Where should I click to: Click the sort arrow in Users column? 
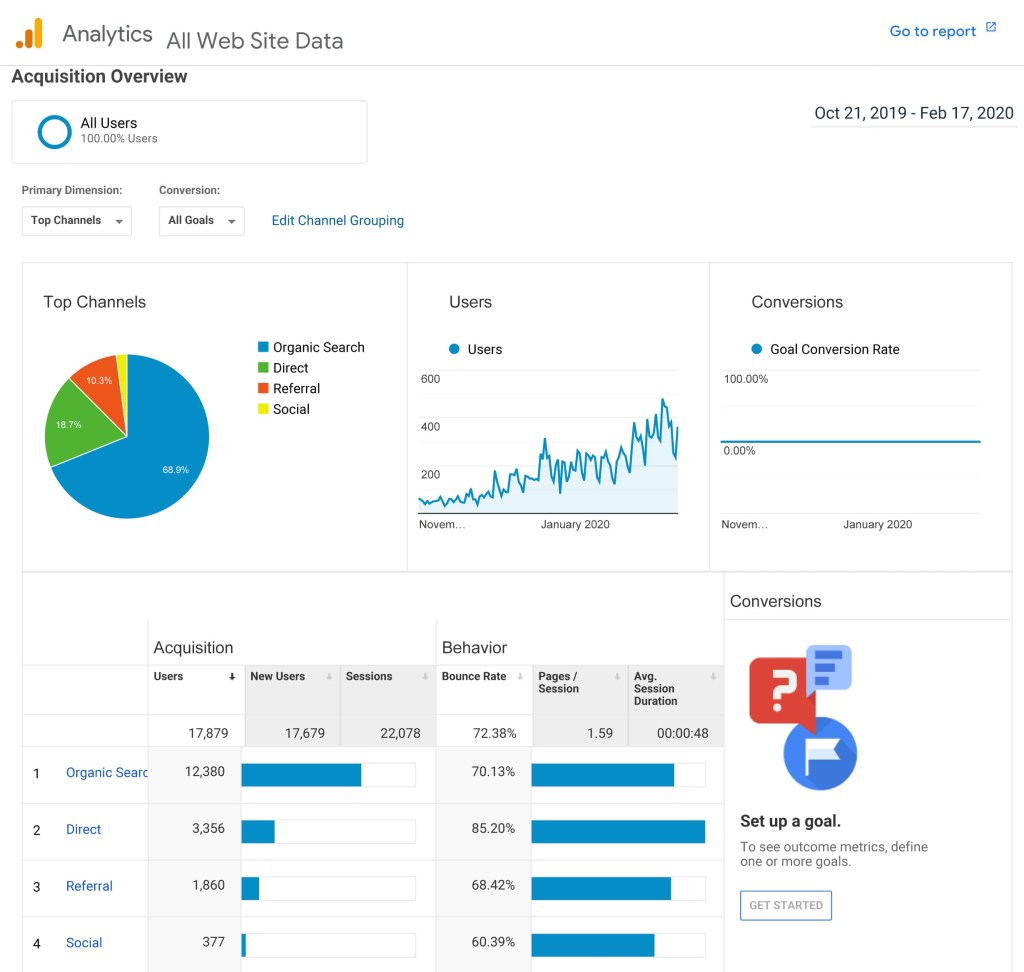pos(232,677)
